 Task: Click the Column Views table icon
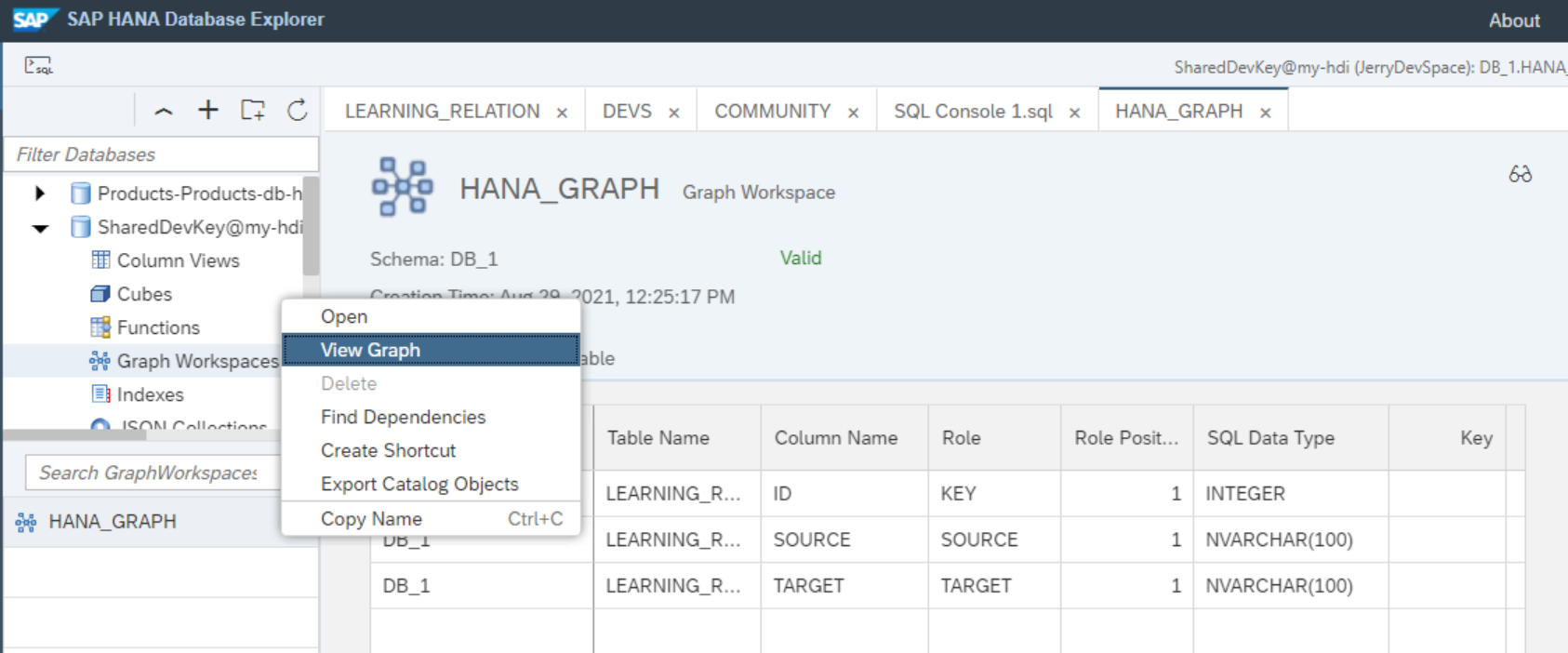100,260
